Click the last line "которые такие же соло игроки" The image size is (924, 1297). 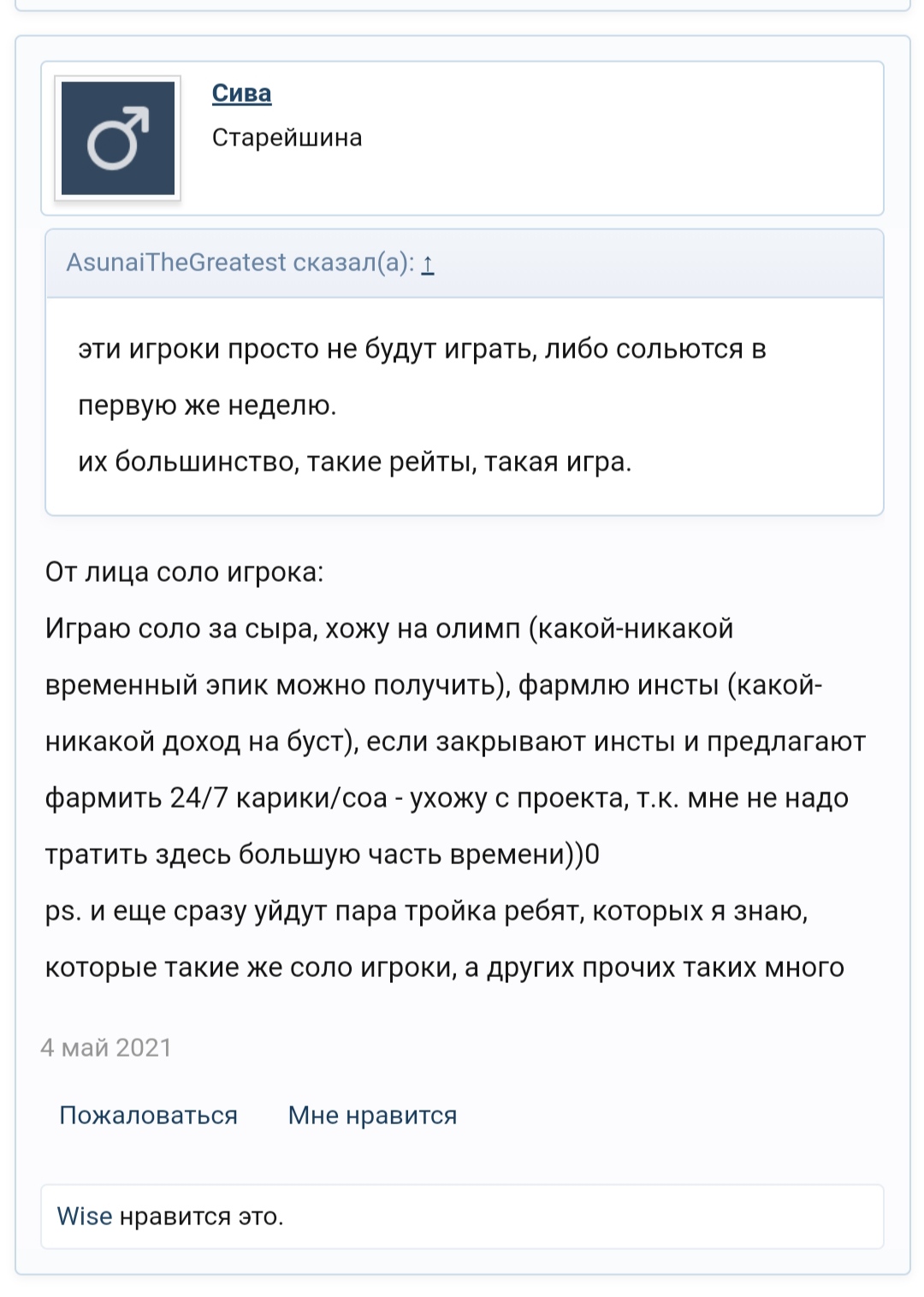tap(444, 967)
